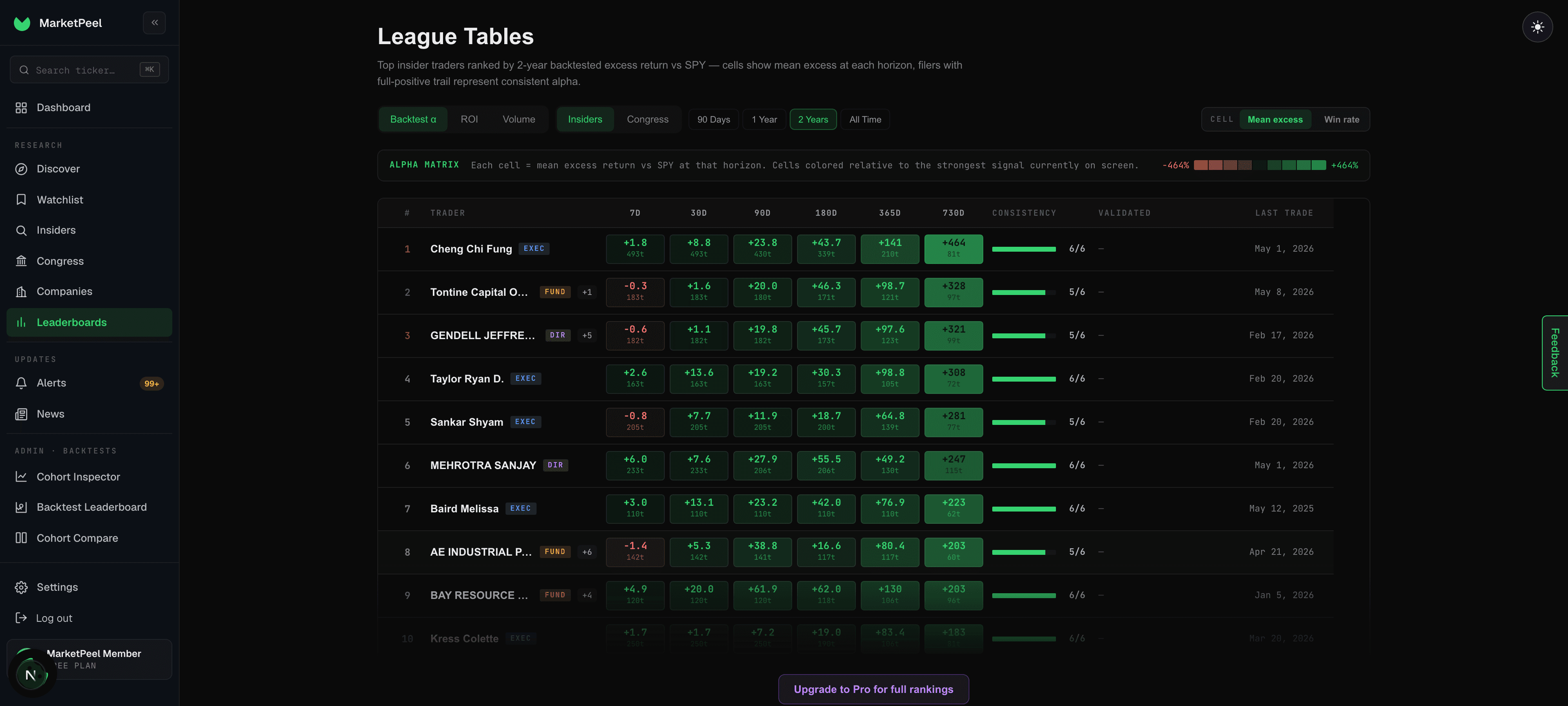Click the Cohort Compare columns icon
Image resolution: width=1568 pixels, height=706 pixels.
[x=21, y=538]
